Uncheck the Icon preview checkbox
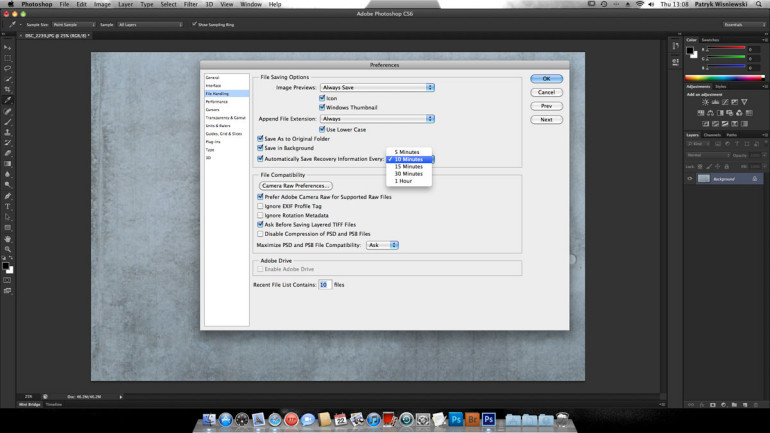The height and width of the screenshot is (433, 770). (322, 98)
